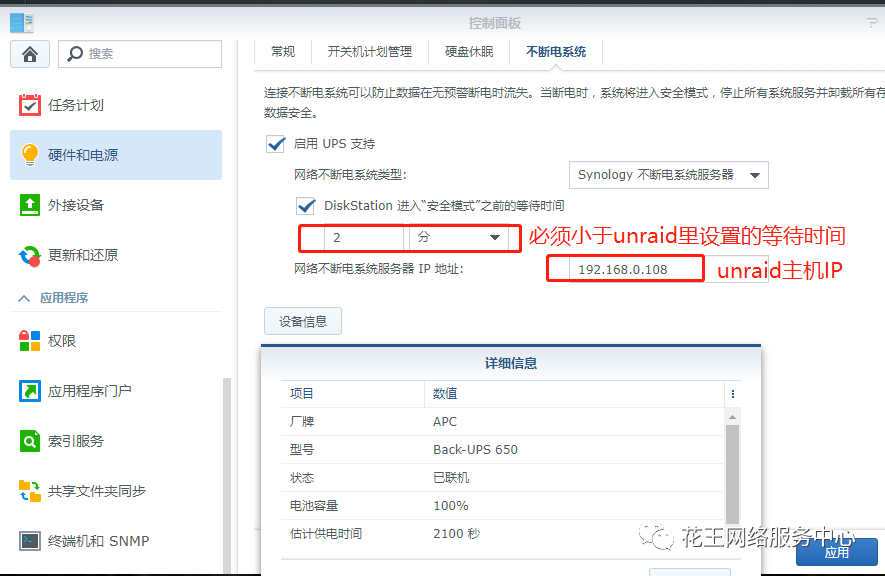Switch to 常规 tab
The width and height of the screenshot is (885, 576).
click(283, 52)
